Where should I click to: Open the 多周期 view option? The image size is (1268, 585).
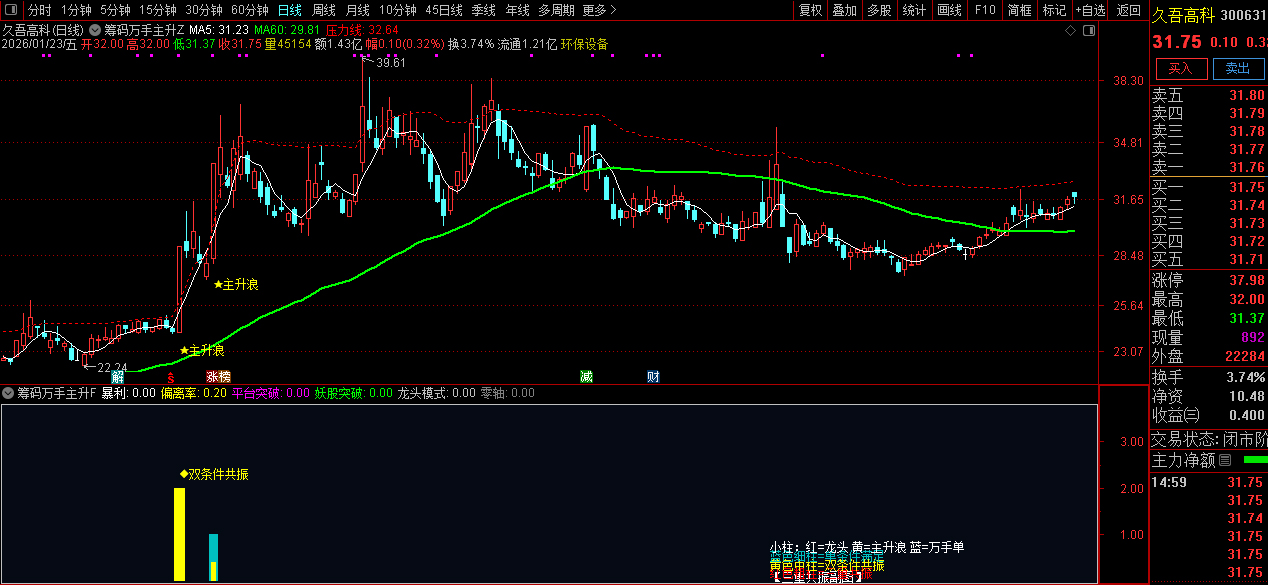[x=556, y=10]
